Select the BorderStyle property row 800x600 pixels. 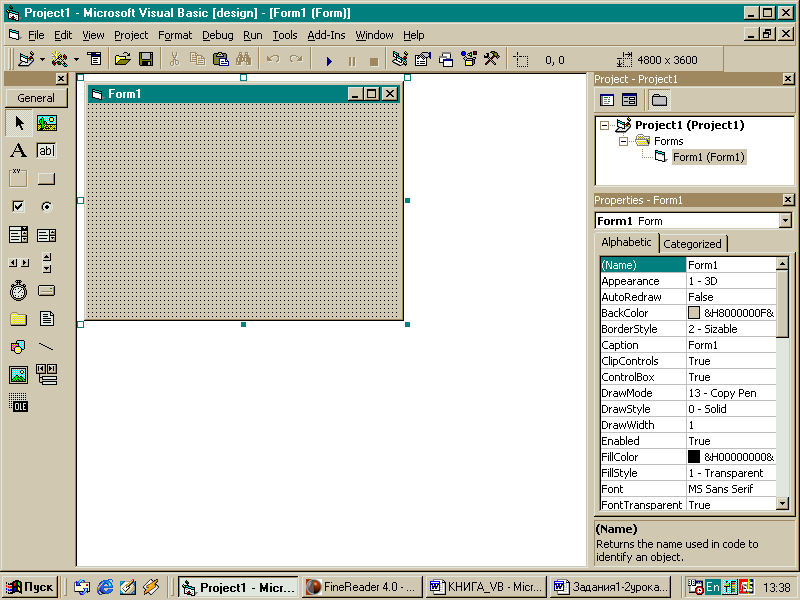(x=688, y=329)
